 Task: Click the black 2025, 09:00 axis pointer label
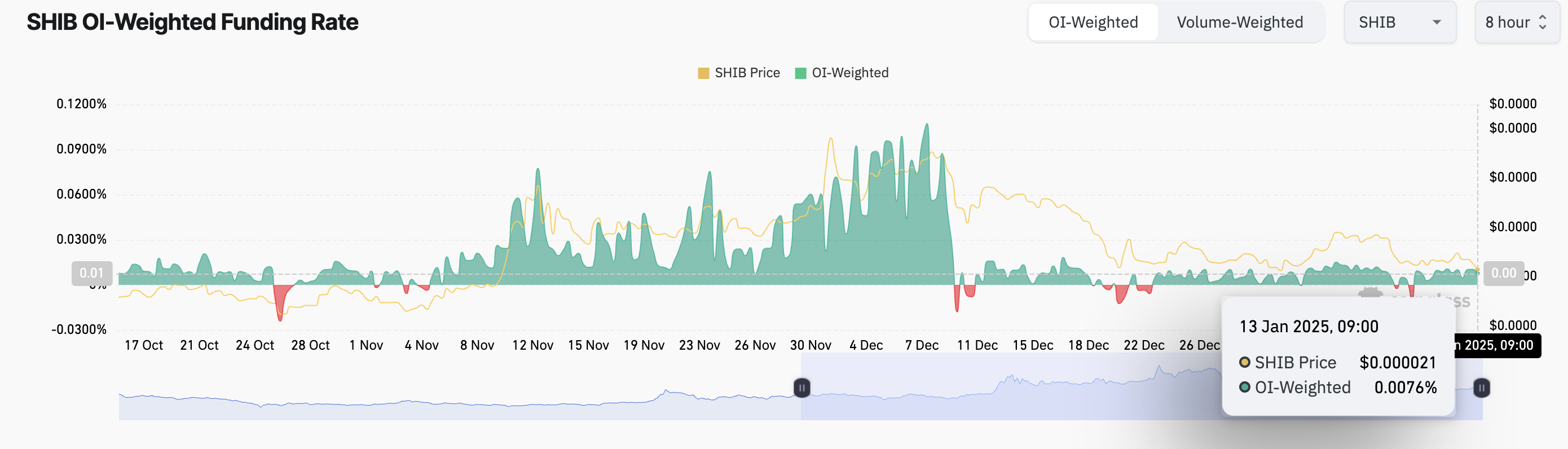[1497, 346]
